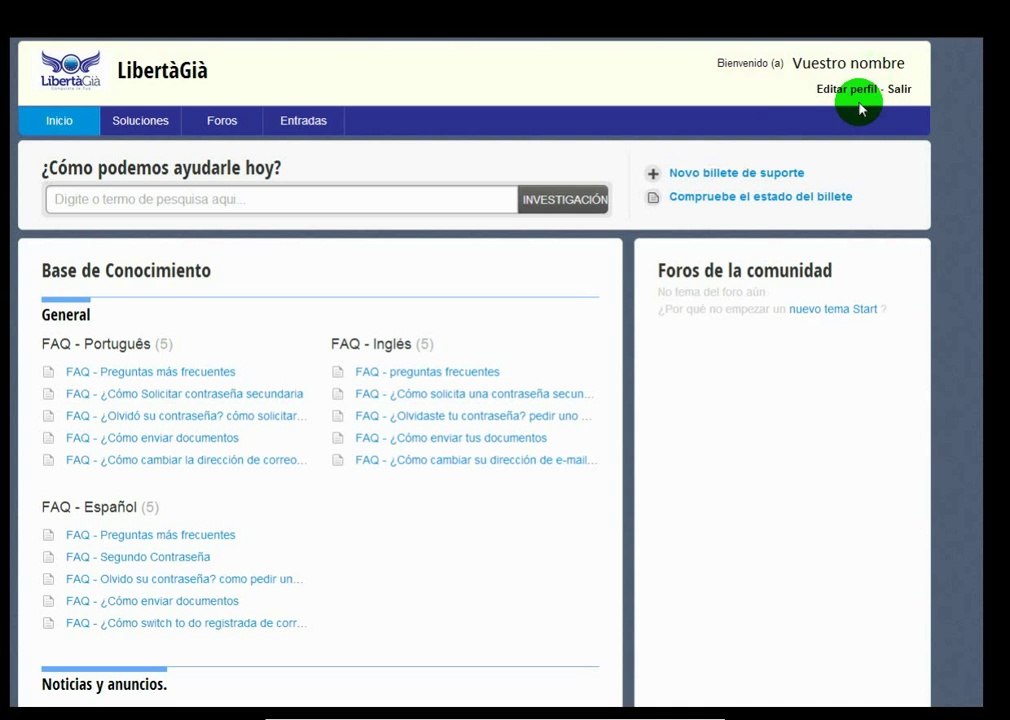The image size is (1010, 720).
Task: Click the page icon next to '¿Olvidaste tu contraseña? pedir uno'
Action: [338, 415]
